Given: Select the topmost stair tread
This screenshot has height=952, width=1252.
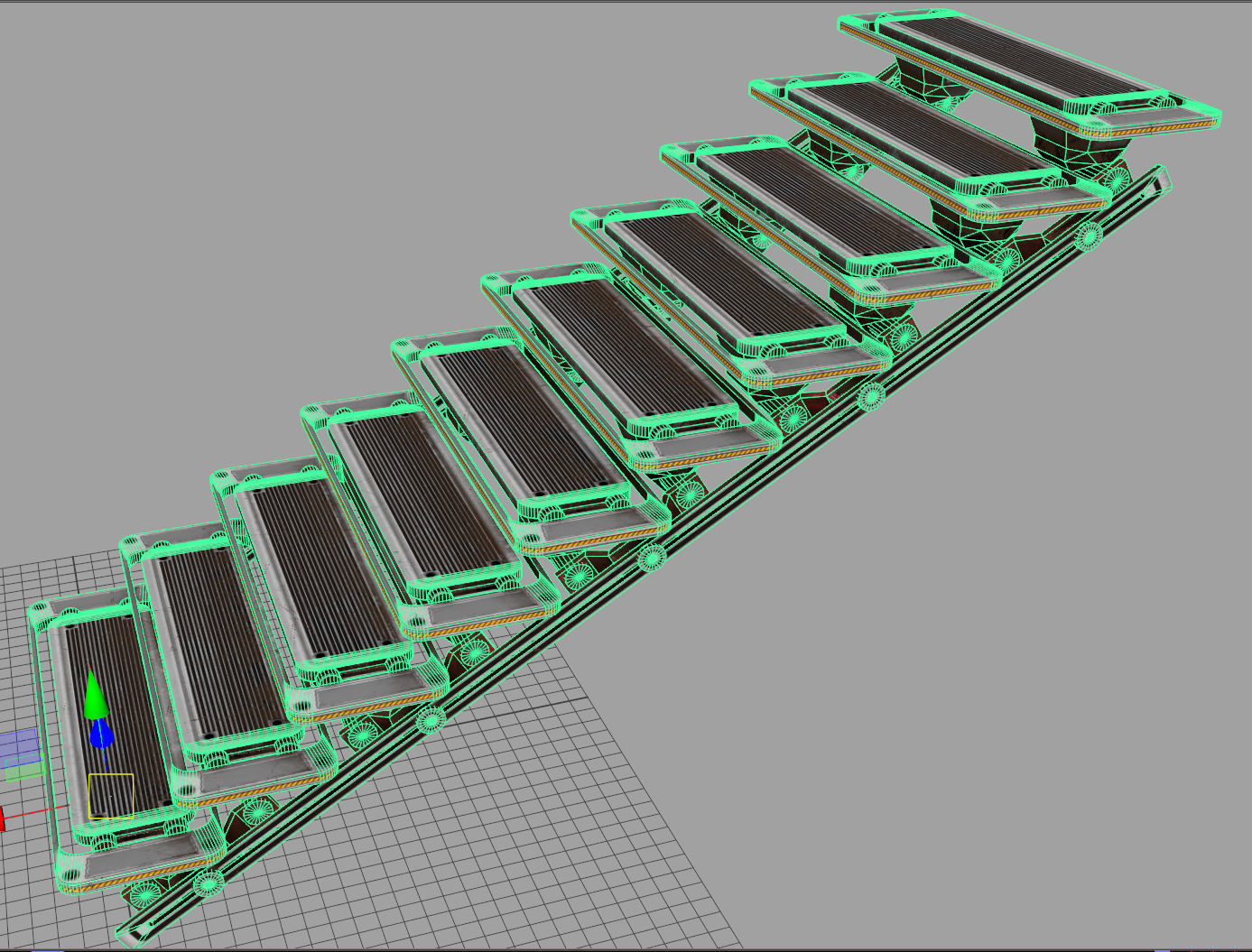Looking at the screenshot, I should (1029, 72).
